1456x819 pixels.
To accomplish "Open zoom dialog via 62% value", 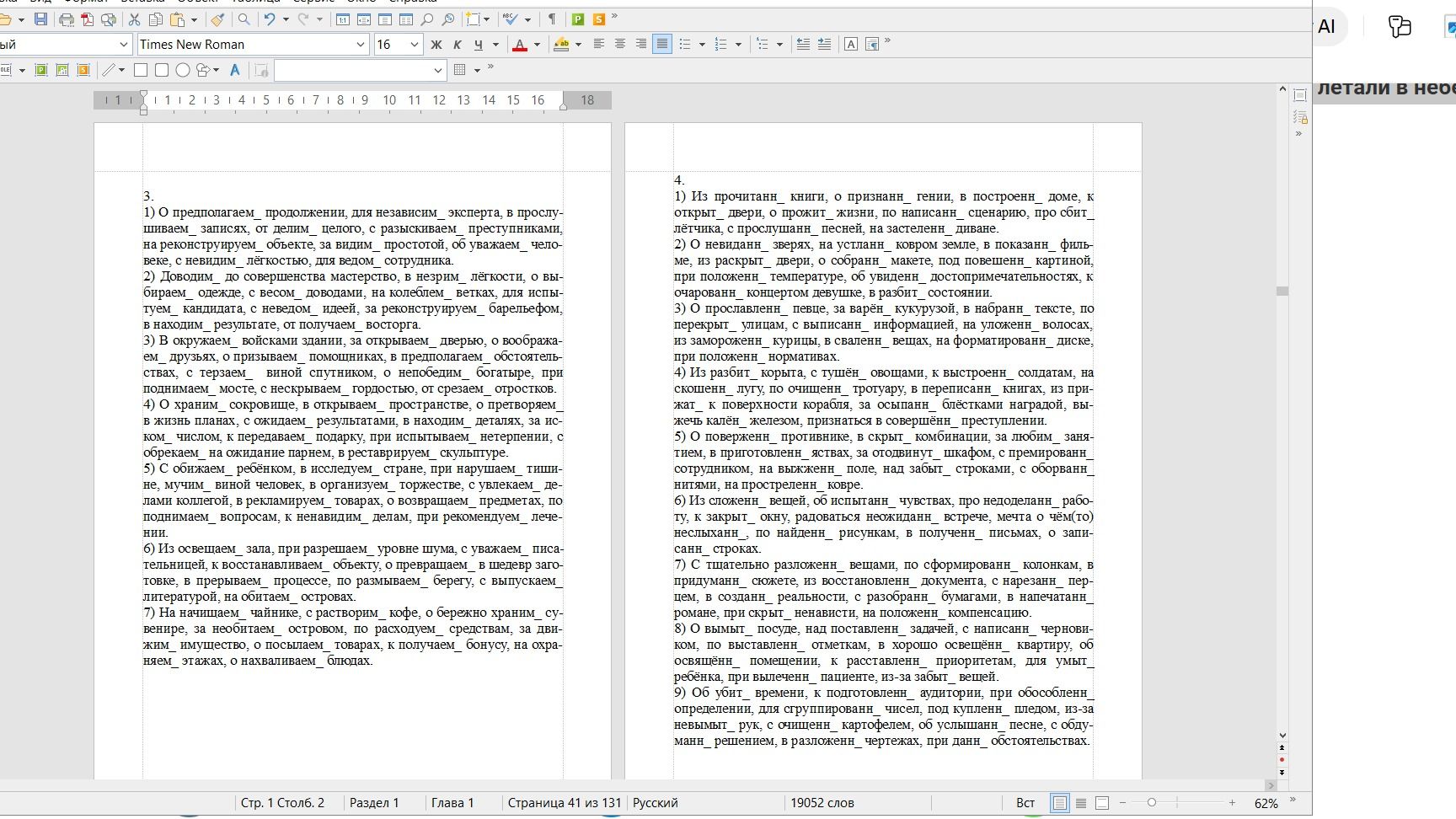I will [1266, 804].
